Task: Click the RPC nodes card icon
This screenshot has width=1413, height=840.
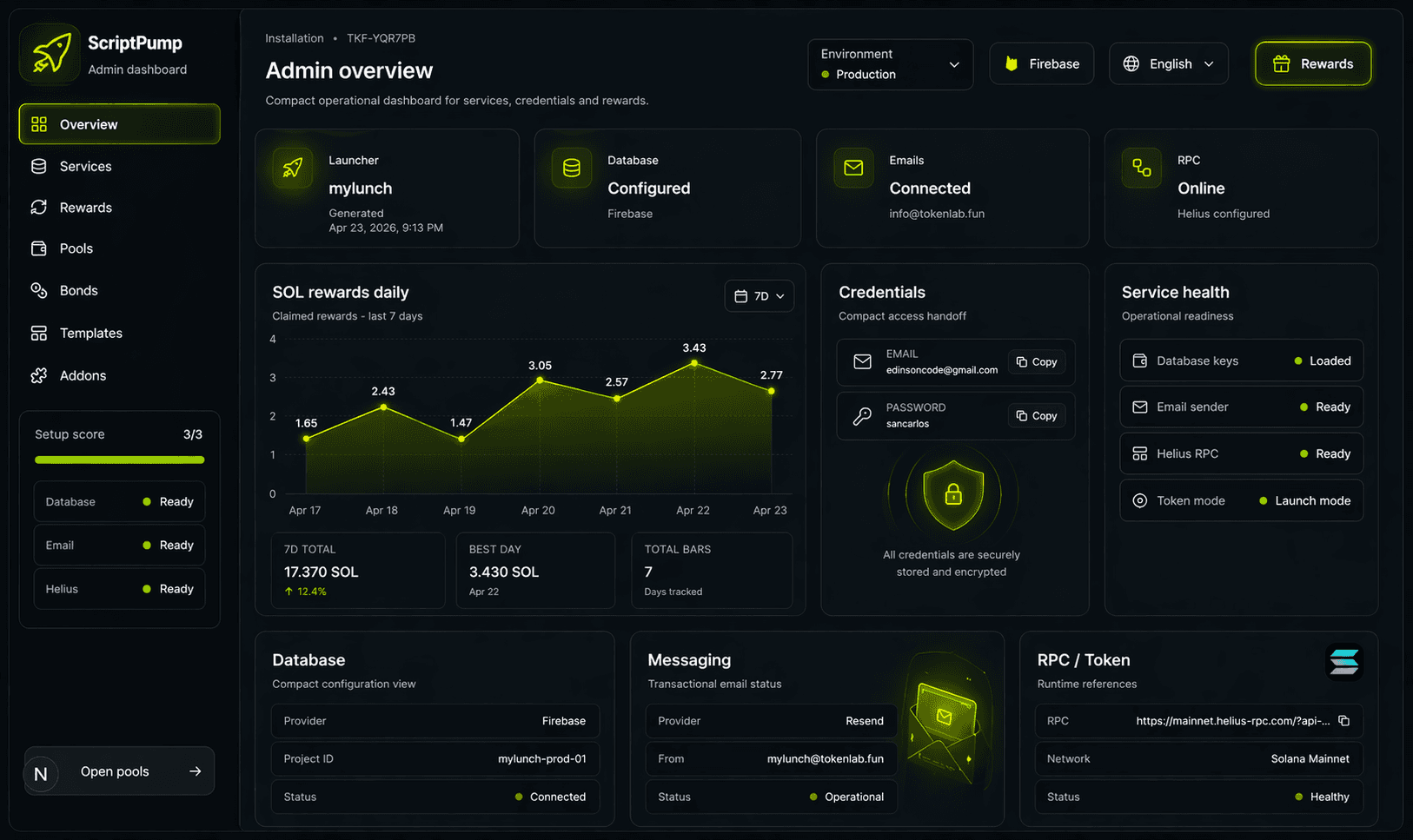Action: (x=1142, y=168)
